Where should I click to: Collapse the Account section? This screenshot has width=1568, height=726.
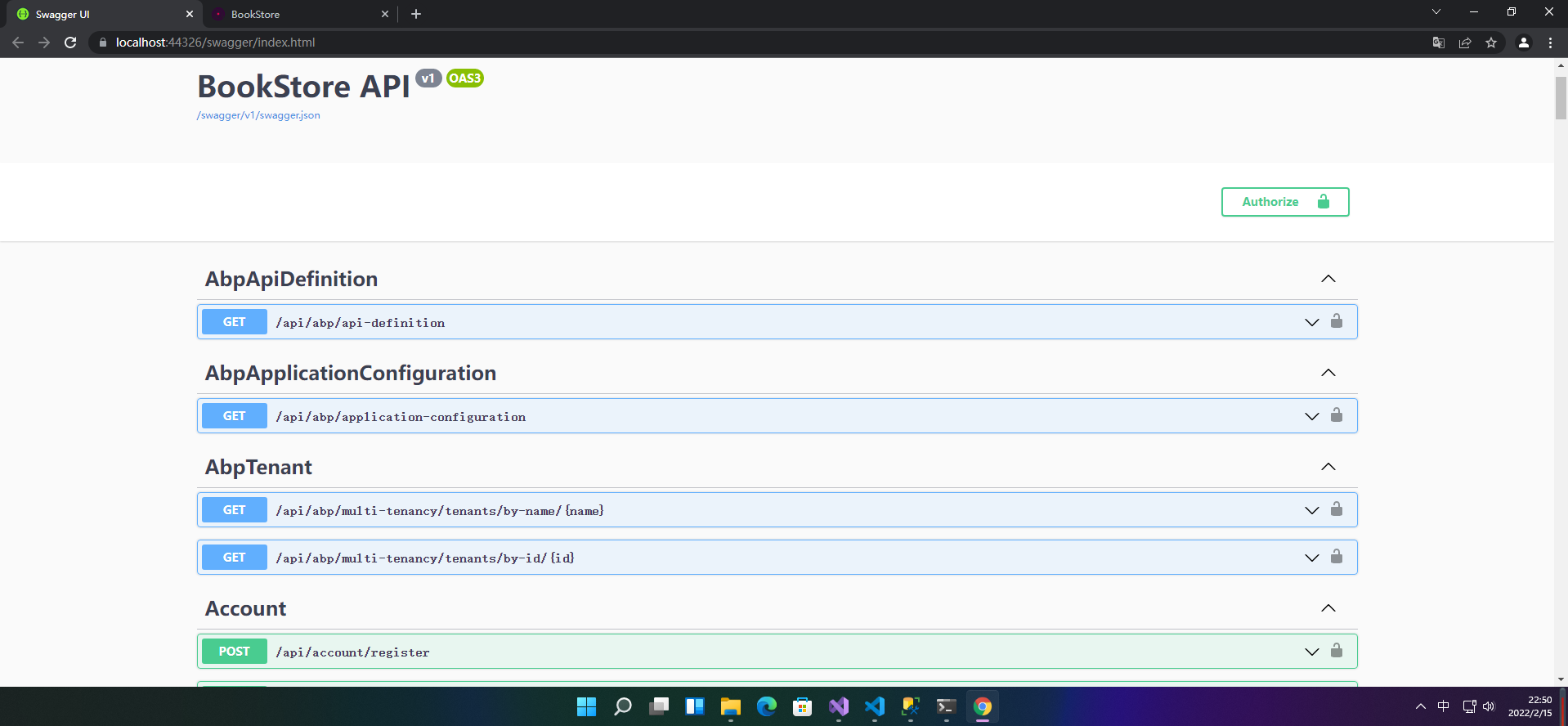(x=1328, y=608)
